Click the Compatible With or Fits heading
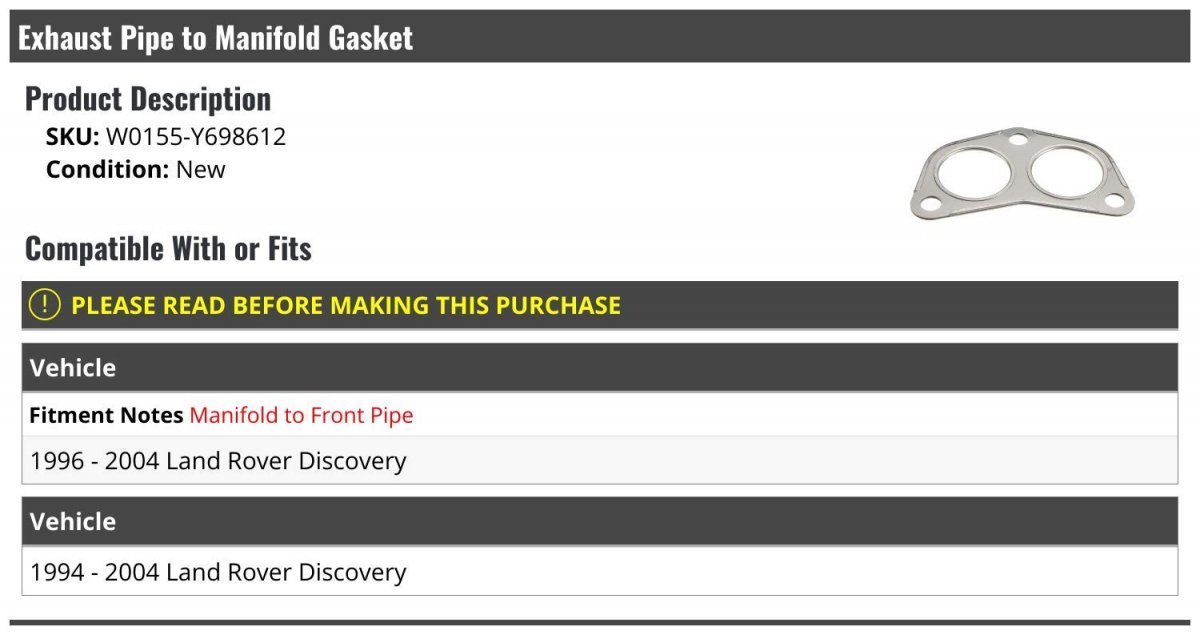 coord(168,248)
